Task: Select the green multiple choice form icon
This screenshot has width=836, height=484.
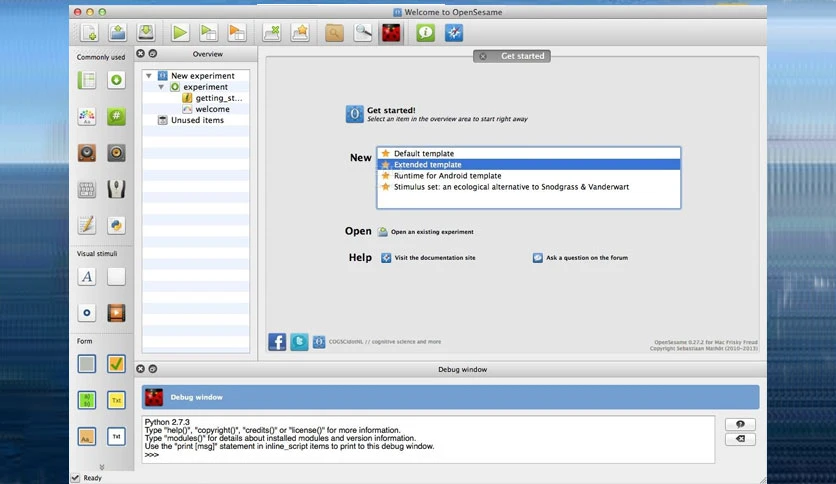Action: [87, 400]
